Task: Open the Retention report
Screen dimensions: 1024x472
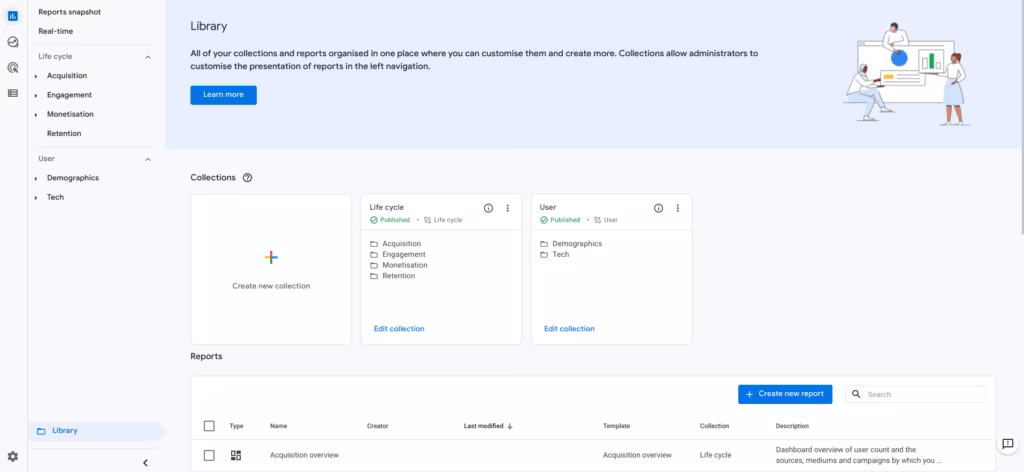Action: [x=64, y=133]
